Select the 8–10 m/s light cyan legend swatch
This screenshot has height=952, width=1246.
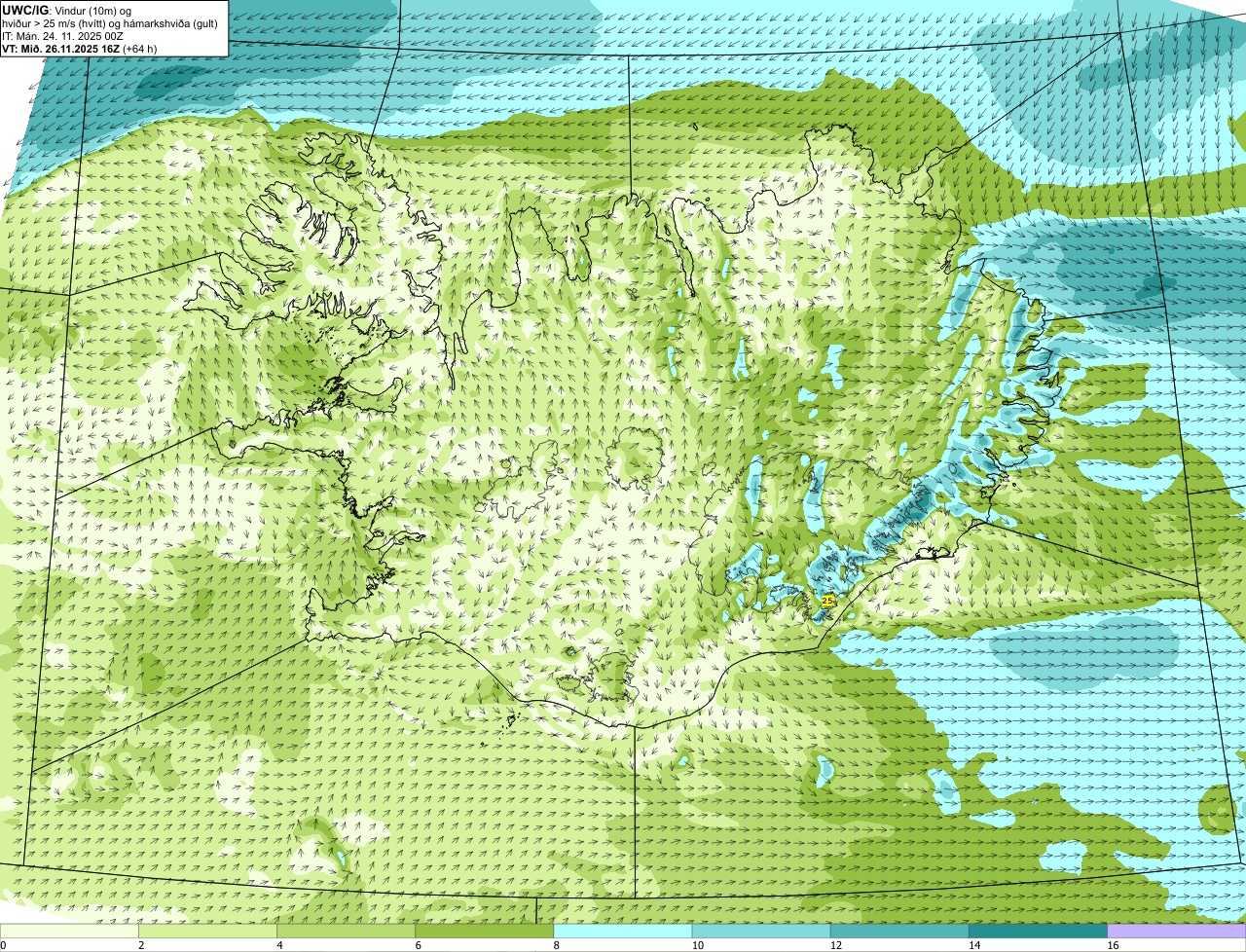coord(623,932)
